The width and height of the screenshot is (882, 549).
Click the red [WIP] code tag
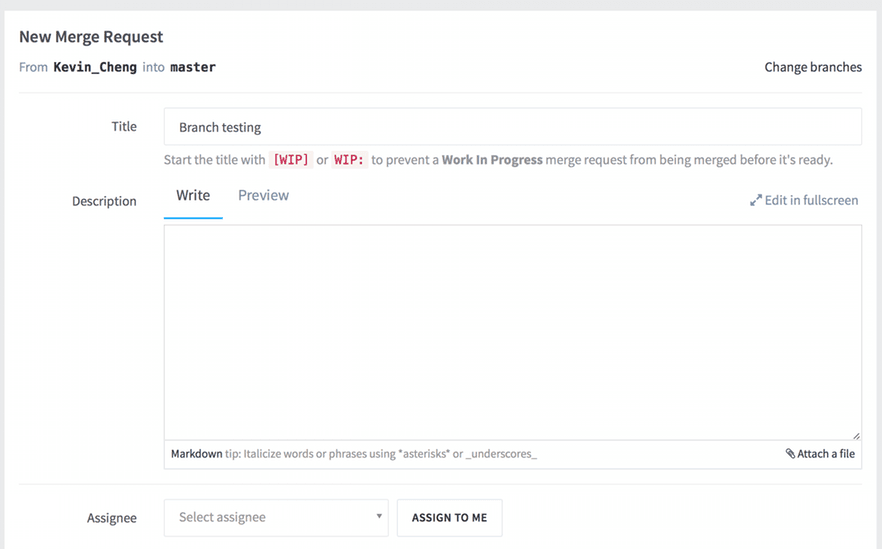pyautogui.click(x=291, y=160)
